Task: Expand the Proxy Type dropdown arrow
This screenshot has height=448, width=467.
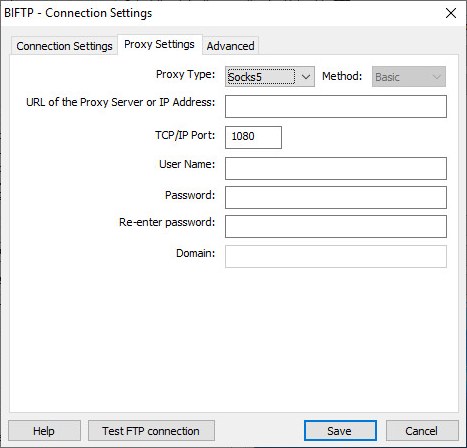Action: click(x=306, y=77)
